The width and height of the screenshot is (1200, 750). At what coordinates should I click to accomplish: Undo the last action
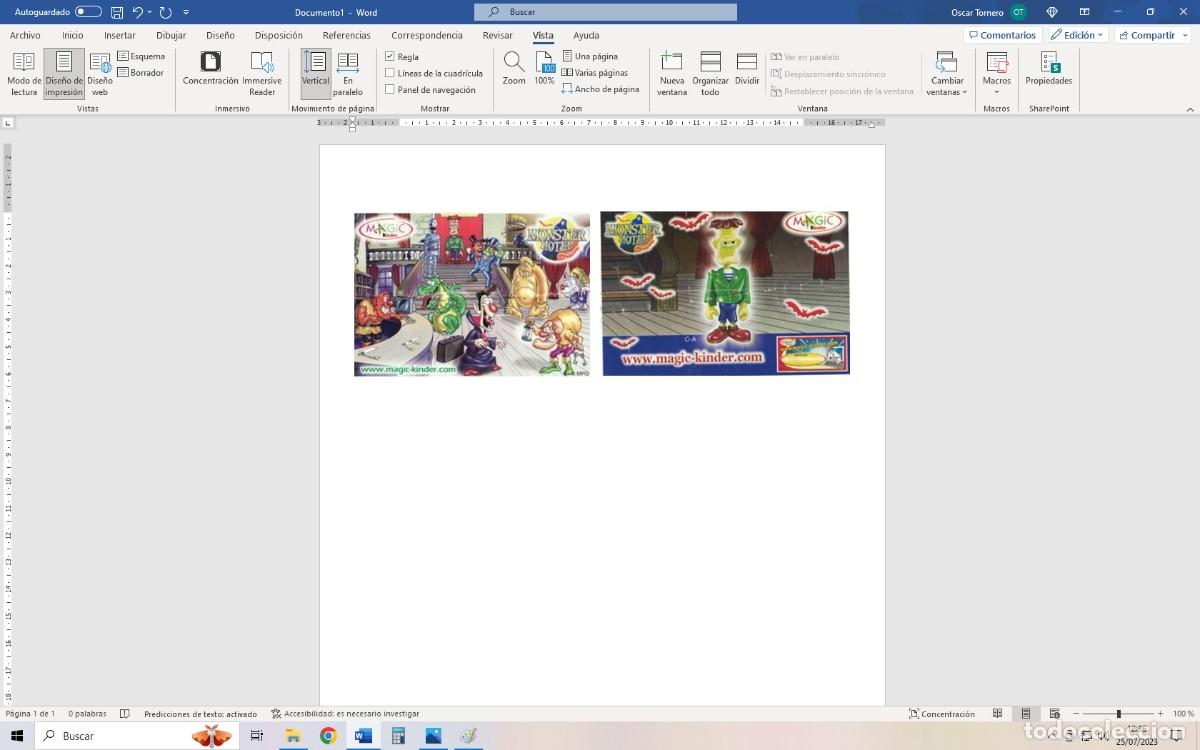138,12
